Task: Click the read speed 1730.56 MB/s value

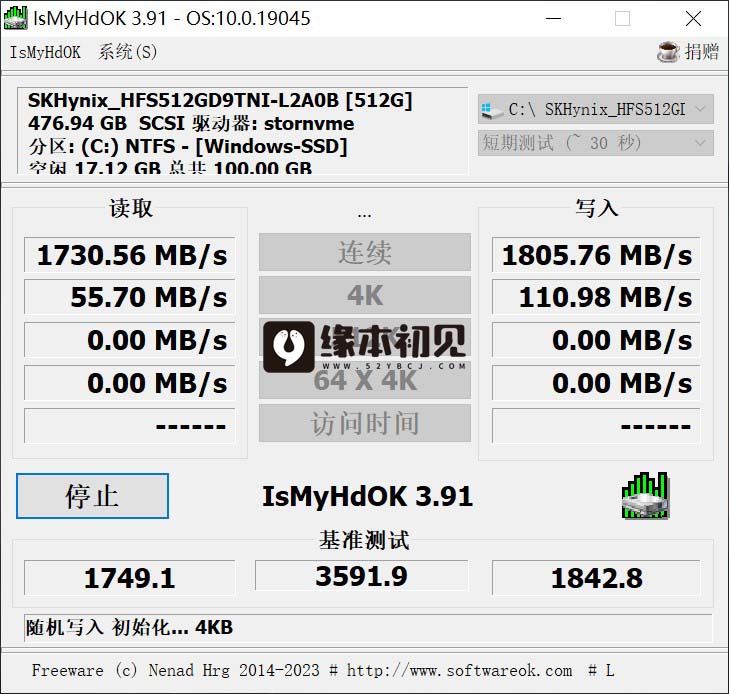Action: click(130, 255)
